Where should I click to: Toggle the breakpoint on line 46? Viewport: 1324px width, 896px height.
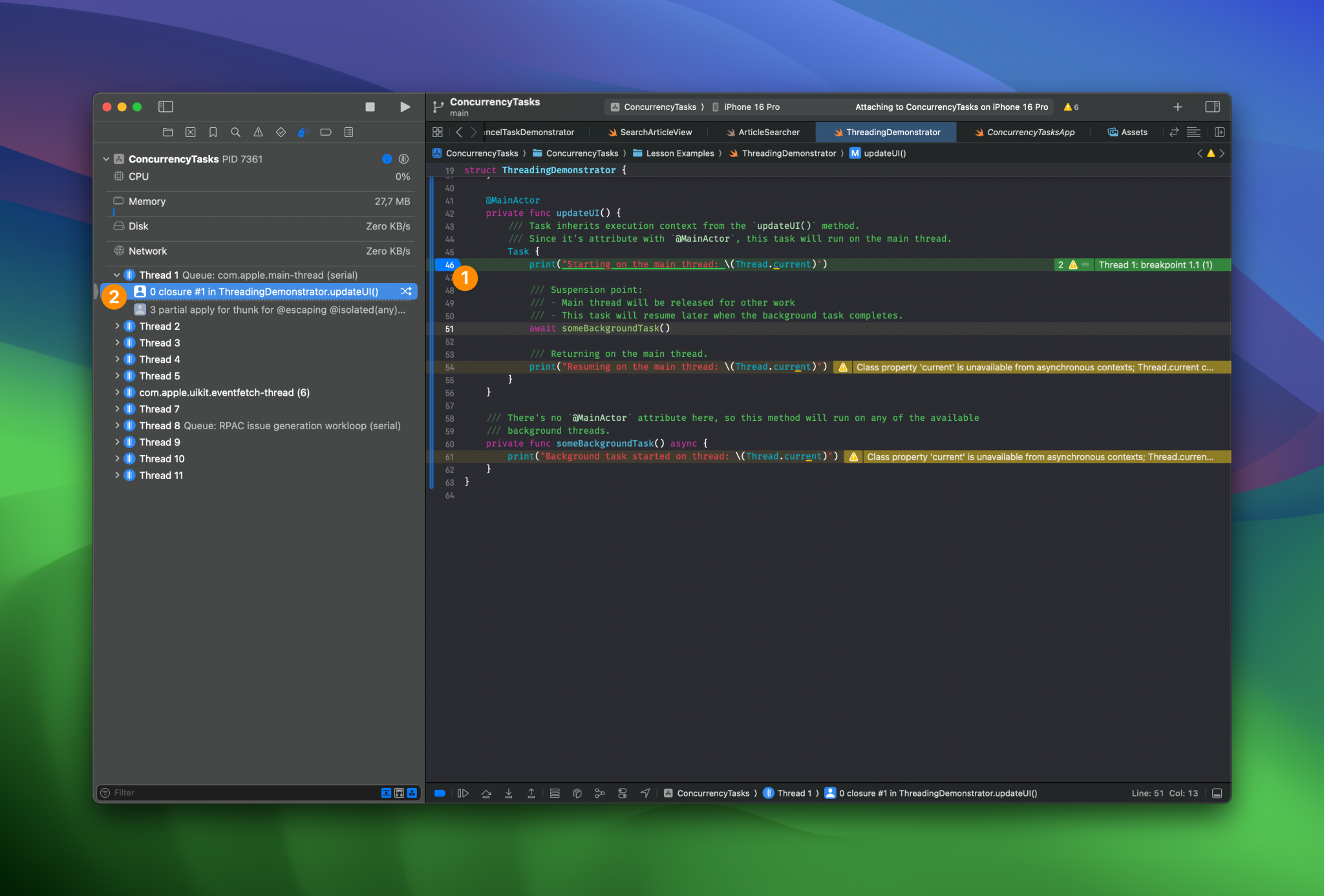pos(448,265)
